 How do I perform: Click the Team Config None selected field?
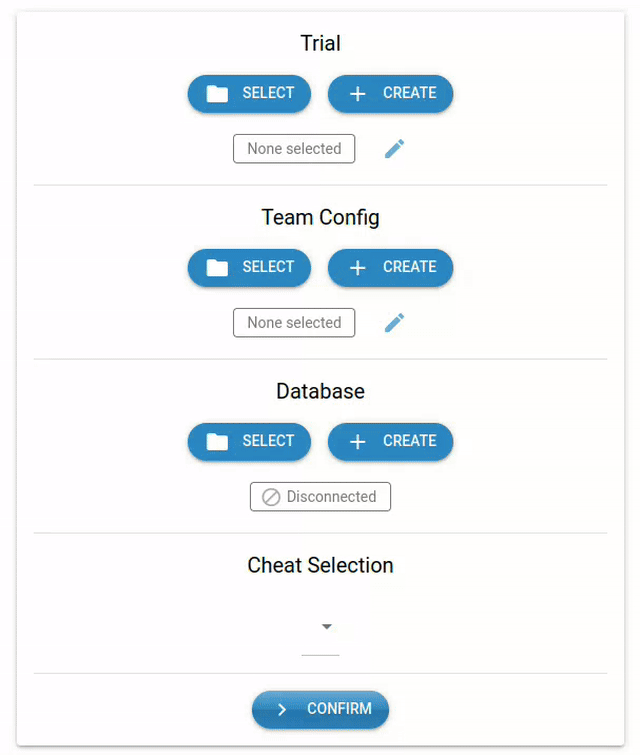(294, 323)
